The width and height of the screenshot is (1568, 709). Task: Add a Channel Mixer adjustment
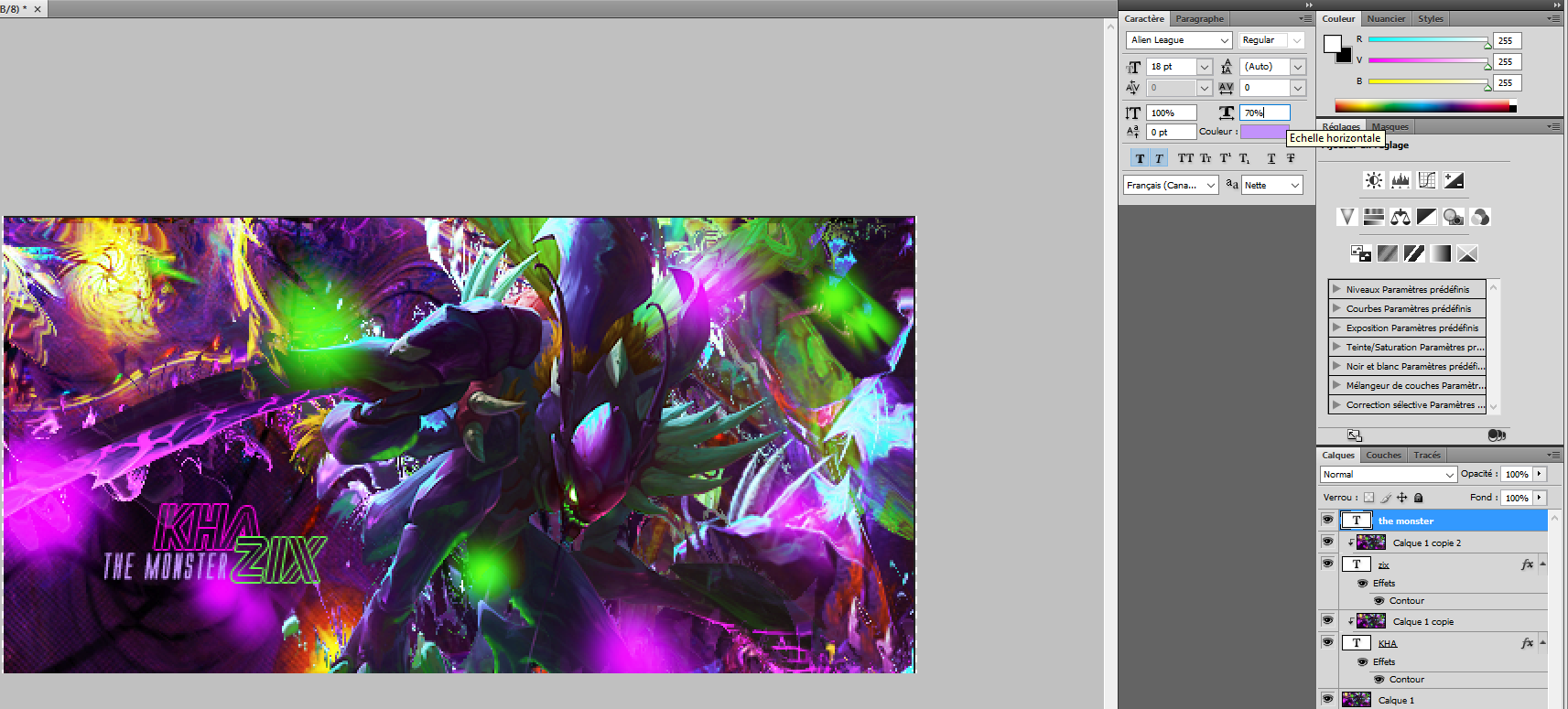1480,217
